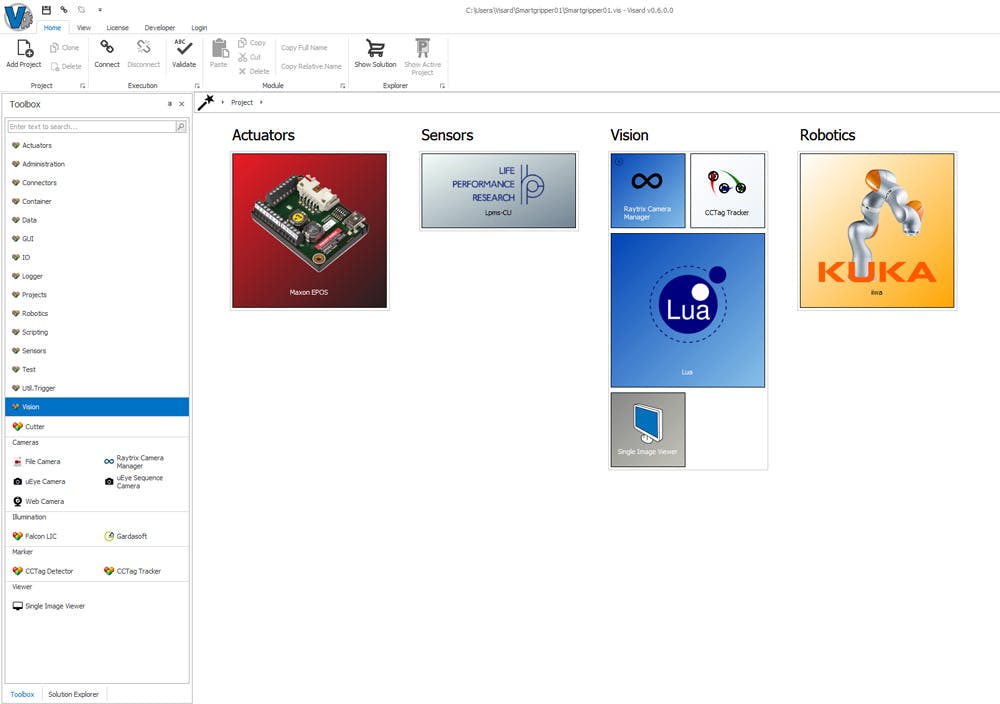Image resolution: width=1000 pixels, height=704 pixels.
Task: Select Falcon LIC toolbox item
Action: point(35,536)
